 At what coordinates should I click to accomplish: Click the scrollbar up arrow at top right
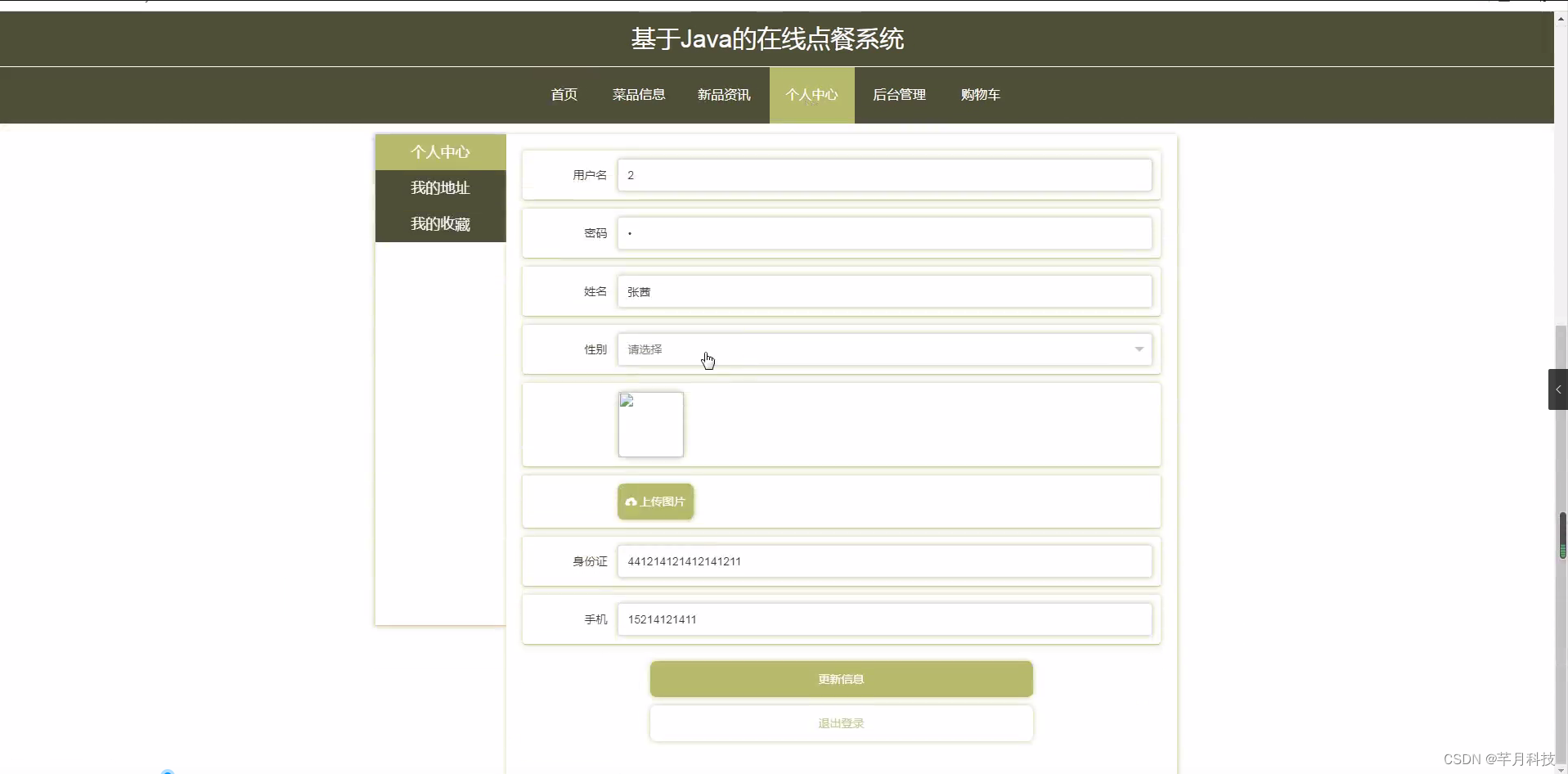pyautogui.click(x=1559, y=17)
